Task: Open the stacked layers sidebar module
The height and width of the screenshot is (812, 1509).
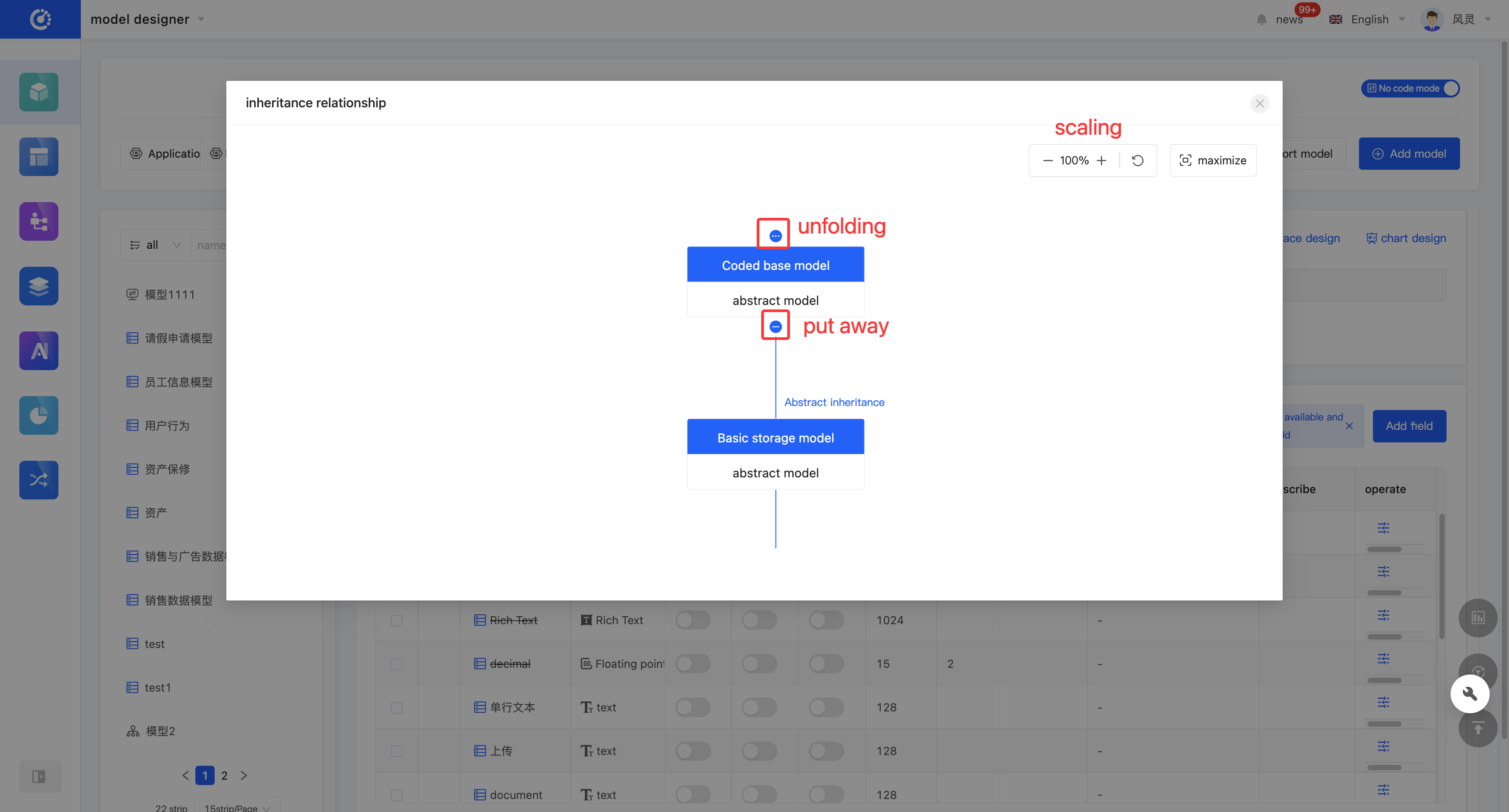Action: [39, 286]
